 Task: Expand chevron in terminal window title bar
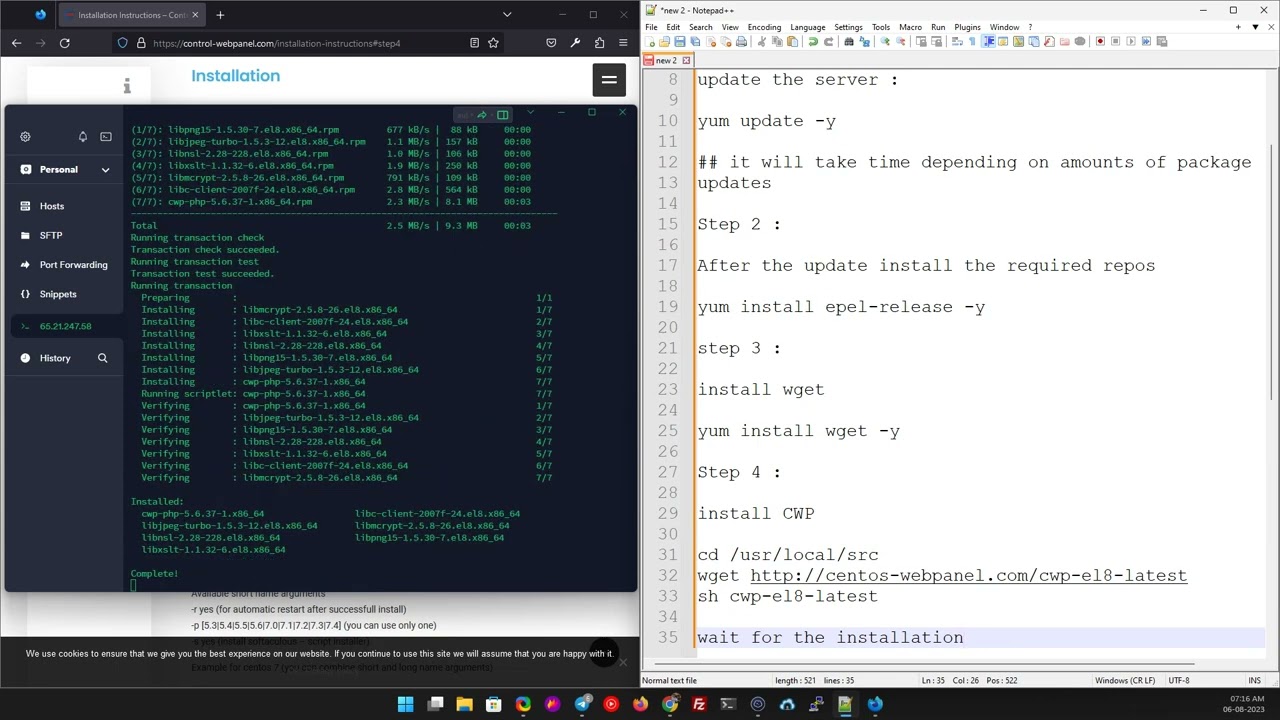click(x=531, y=113)
